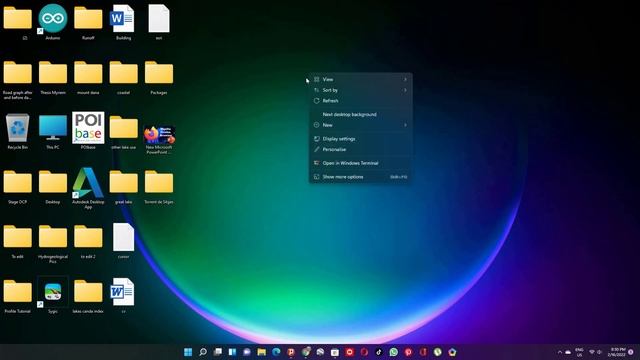Expand the View submenu arrow
Image resolution: width=640 pixels, height=360 pixels.
click(x=405, y=80)
